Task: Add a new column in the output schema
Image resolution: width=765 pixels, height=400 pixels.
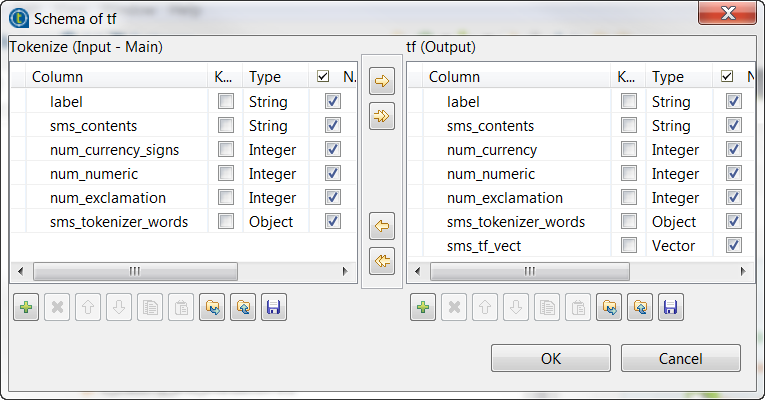Action: pyautogui.click(x=423, y=308)
